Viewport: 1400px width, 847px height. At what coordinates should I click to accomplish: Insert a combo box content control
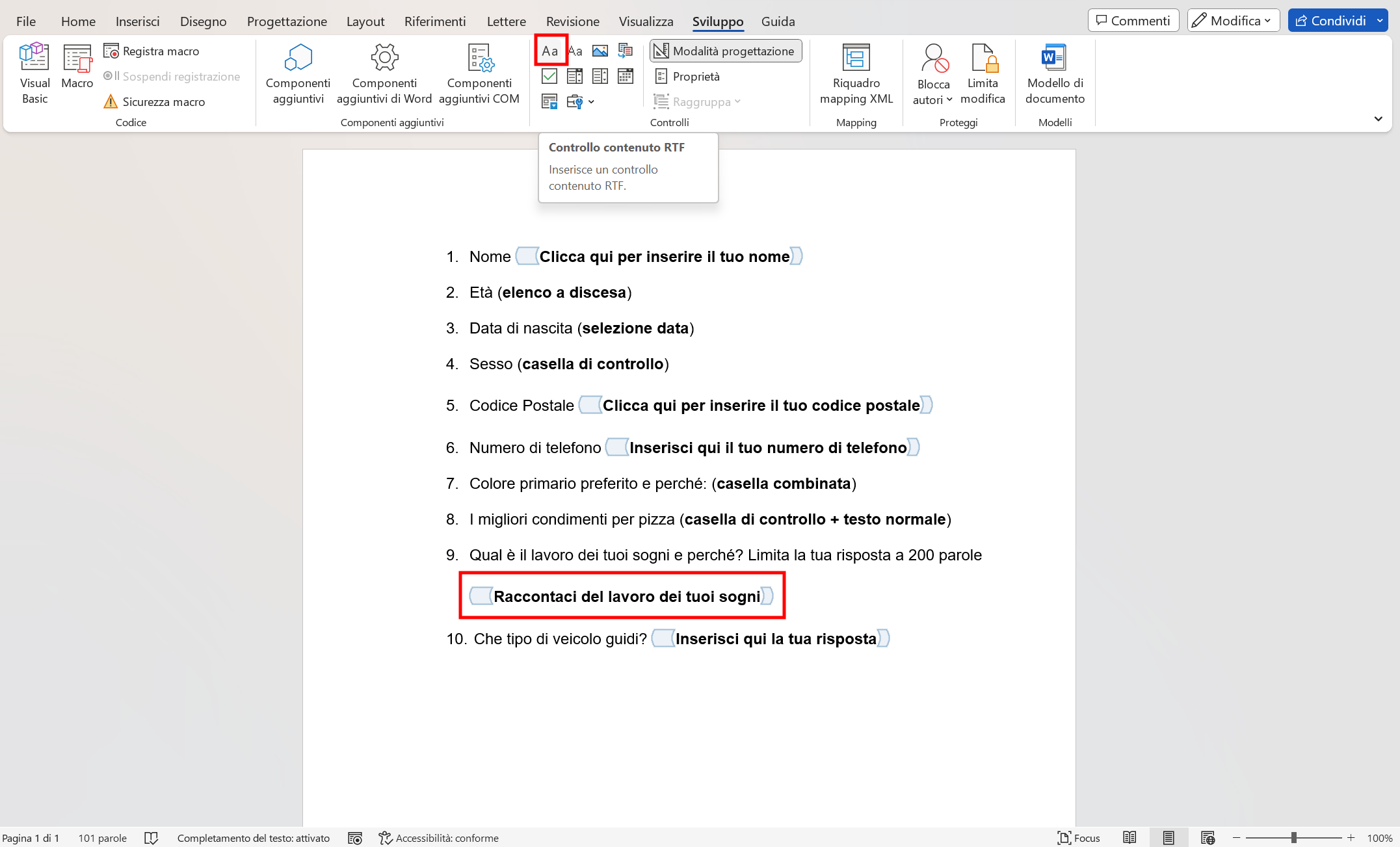(575, 76)
